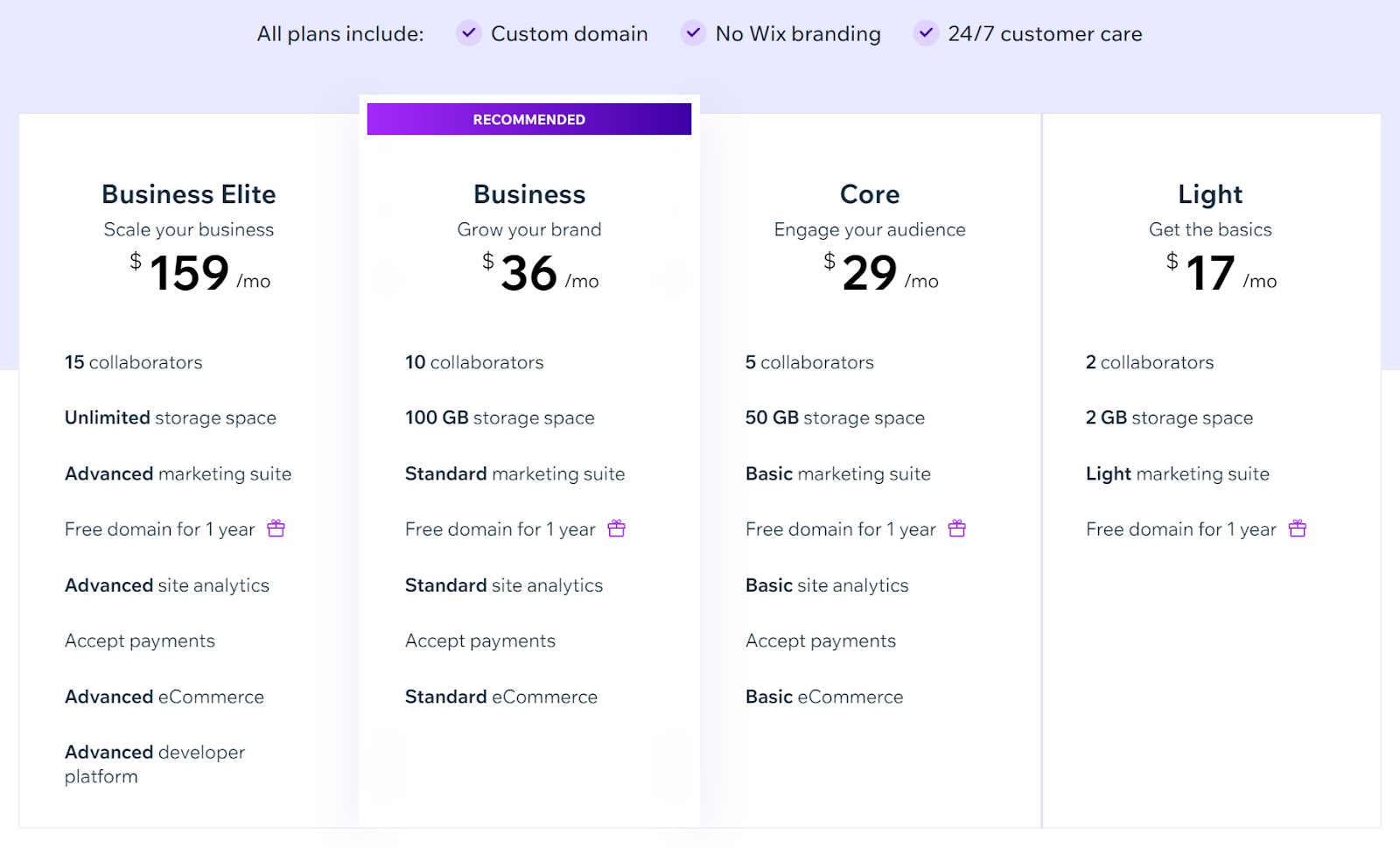
Task: Click 100 GB storage space feature
Action: click(500, 418)
